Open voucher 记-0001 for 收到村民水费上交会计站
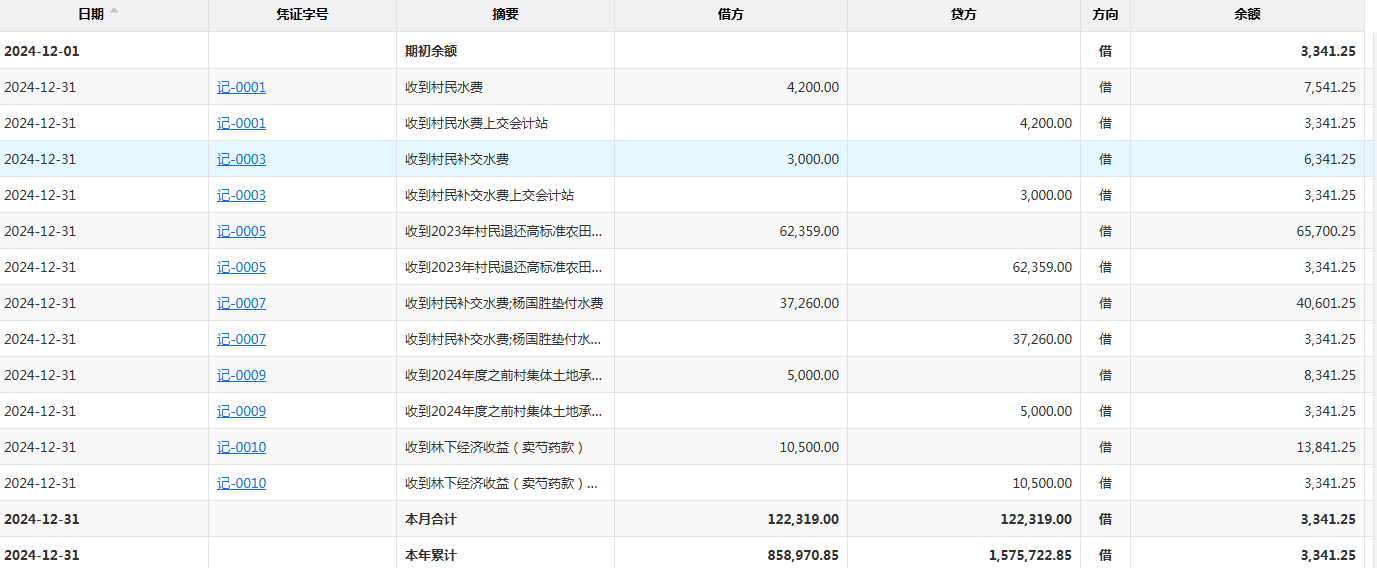The height and width of the screenshot is (568, 1377). tap(241, 123)
